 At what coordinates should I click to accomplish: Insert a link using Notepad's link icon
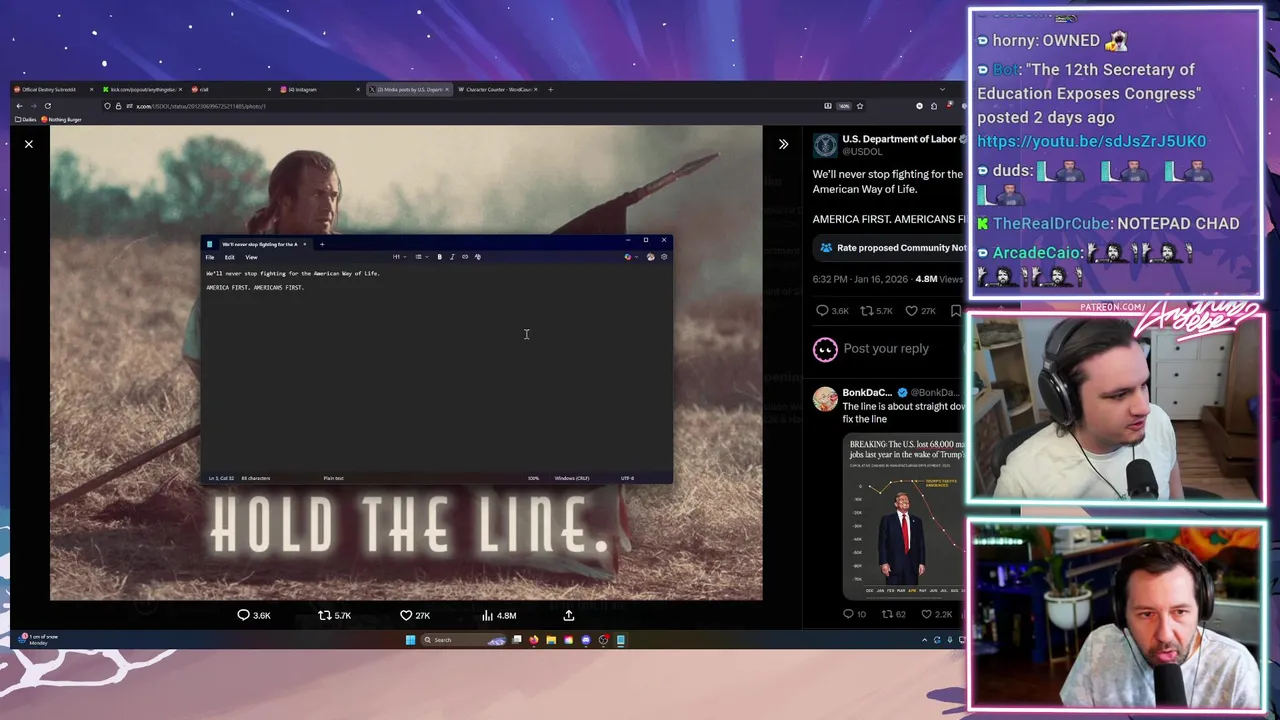464,257
